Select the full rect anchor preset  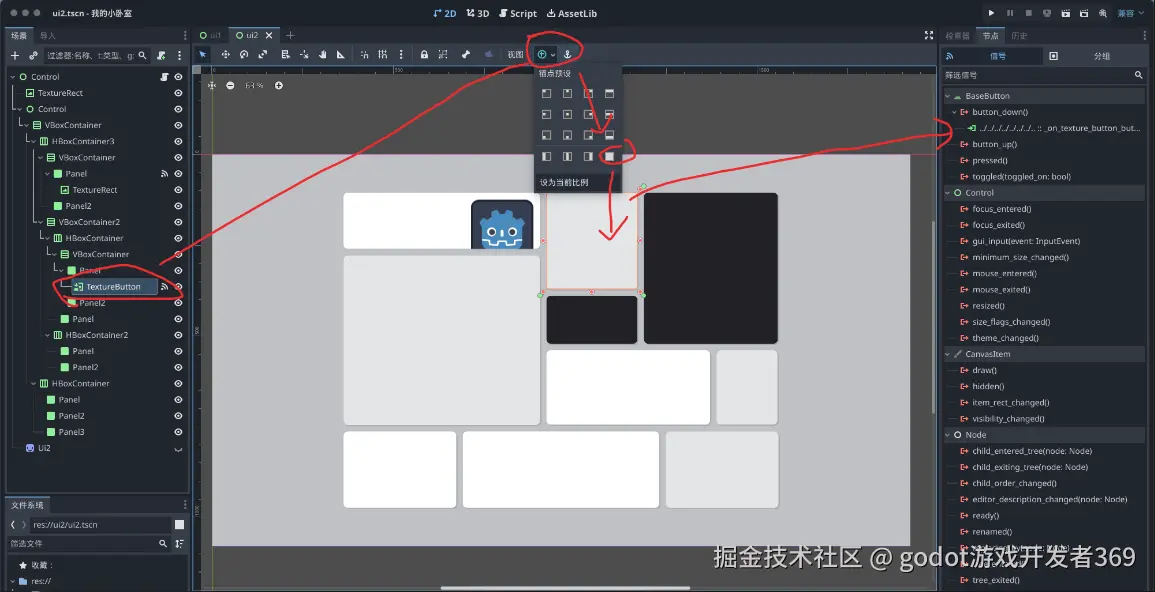[x=609, y=156]
